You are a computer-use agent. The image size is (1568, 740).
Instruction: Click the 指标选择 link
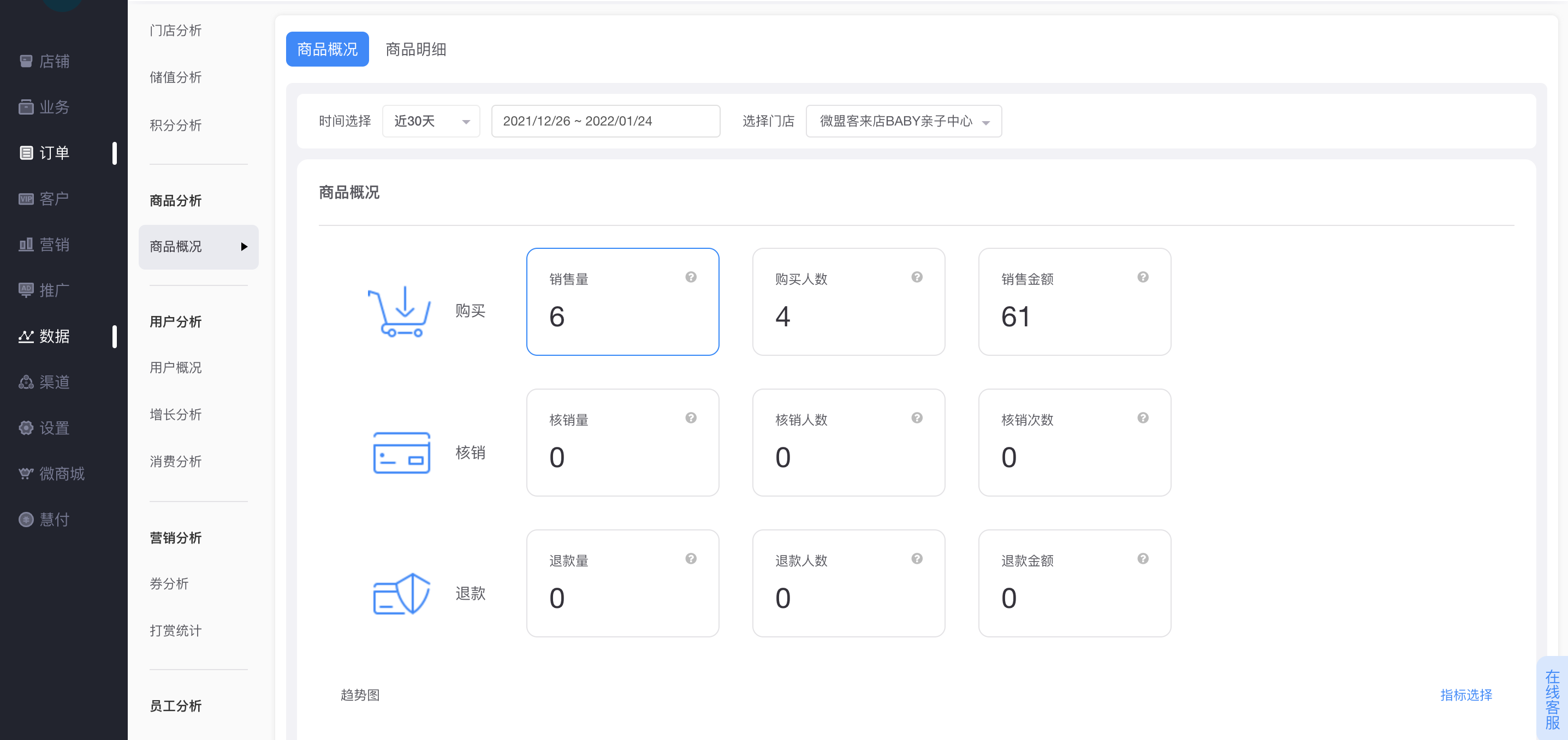point(1466,695)
